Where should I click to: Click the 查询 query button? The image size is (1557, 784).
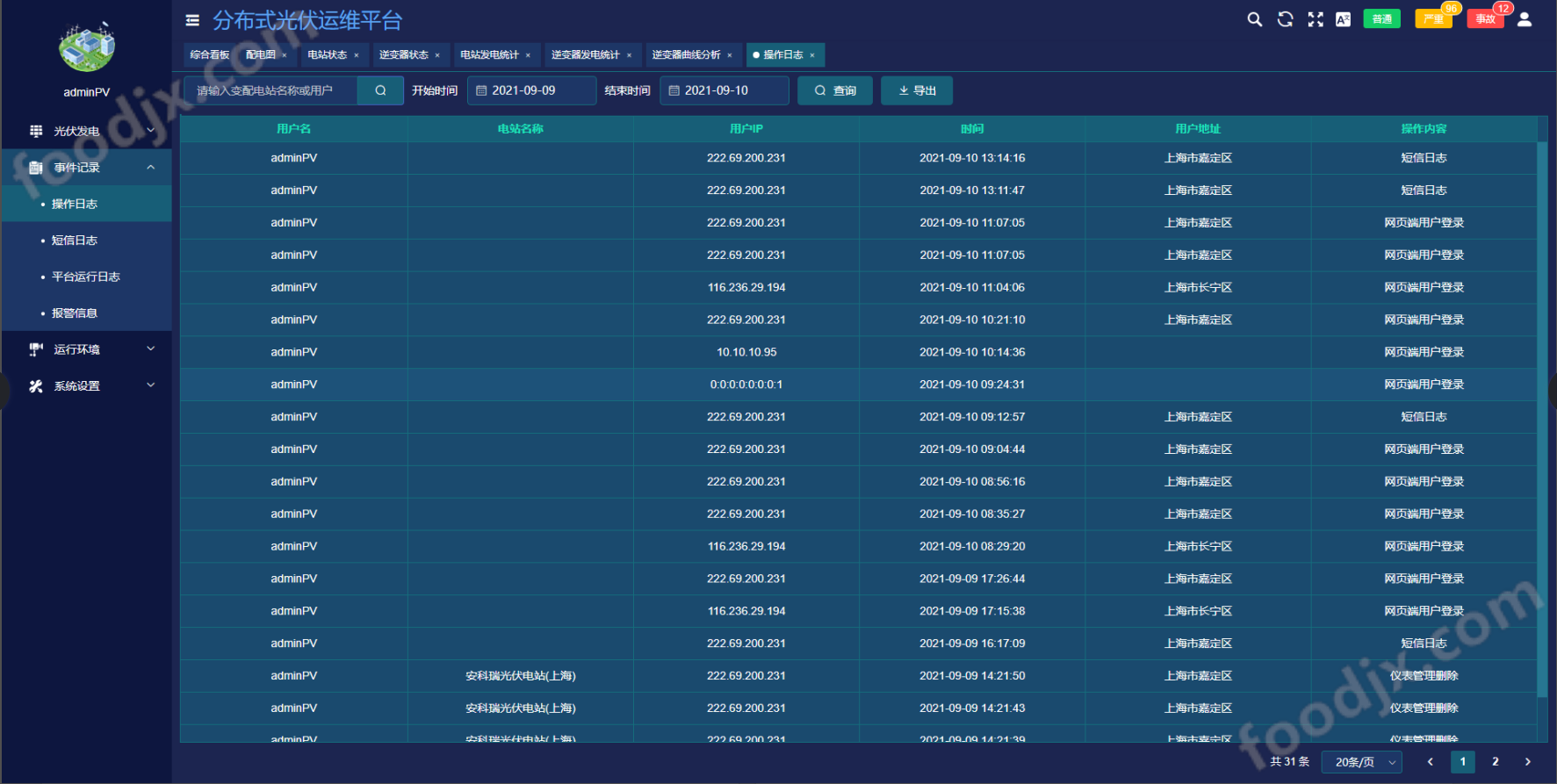pyautogui.click(x=834, y=90)
